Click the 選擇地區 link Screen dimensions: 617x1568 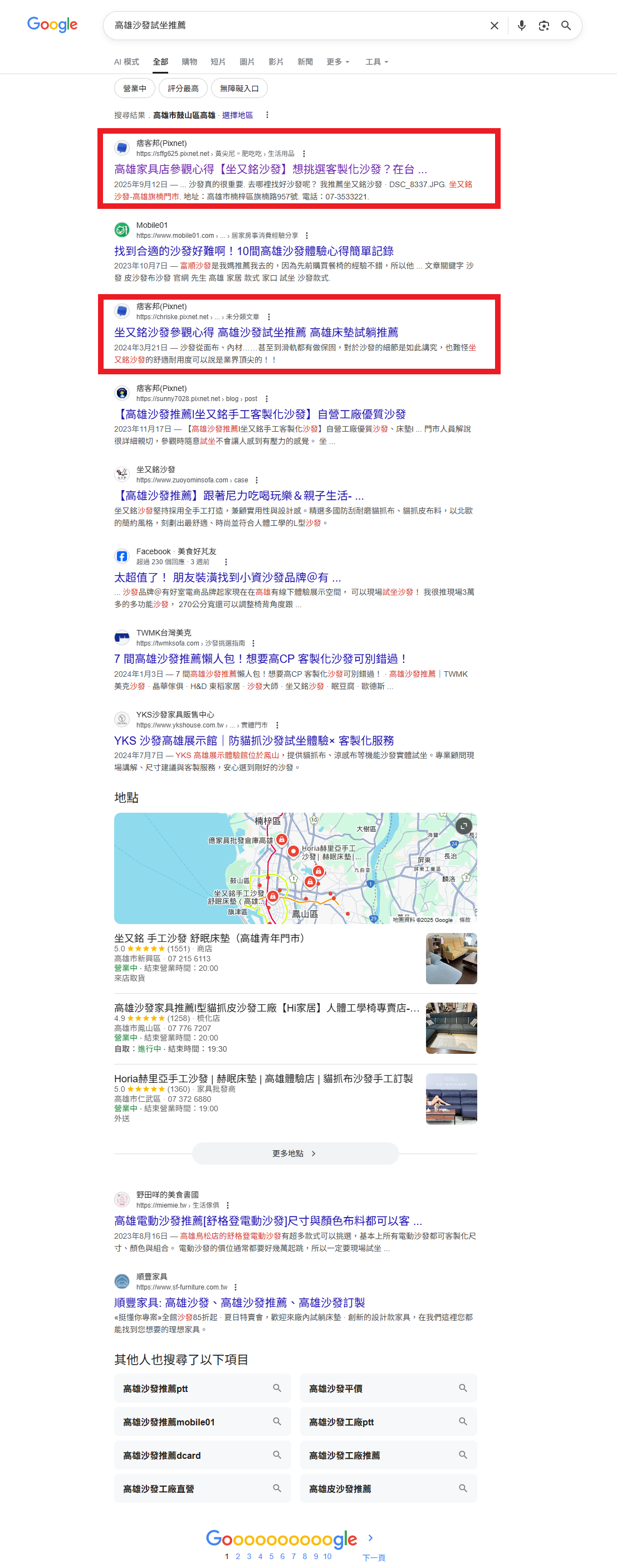(237, 115)
